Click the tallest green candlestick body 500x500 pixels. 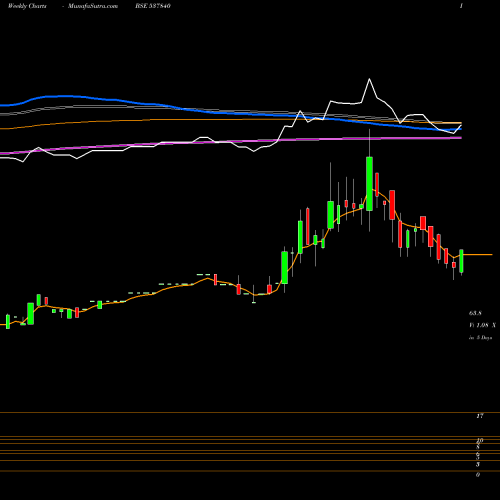pos(369,184)
